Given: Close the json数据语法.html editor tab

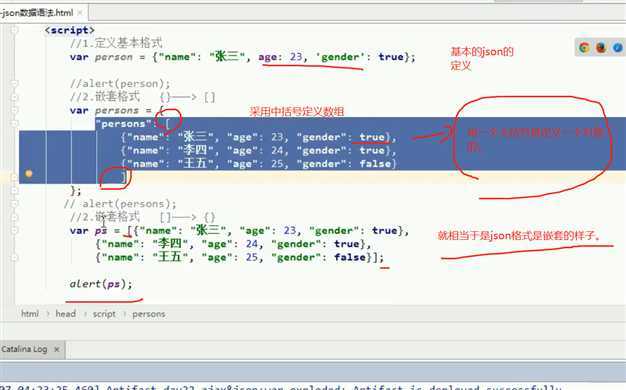Looking at the screenshot, I should [x=80, y=13].
